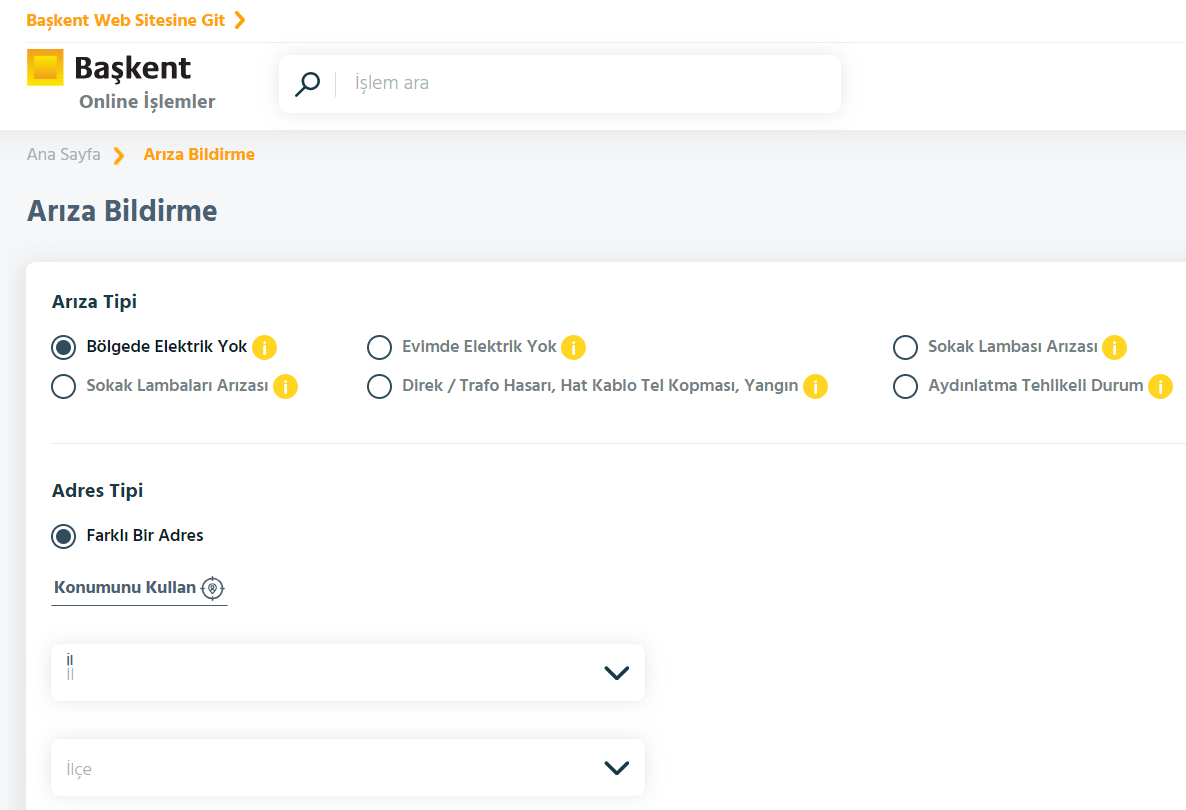Screen dimensions: 1186x810
Task: Click Konumunu Kullan location button
Action: click(x=139, y=588)
